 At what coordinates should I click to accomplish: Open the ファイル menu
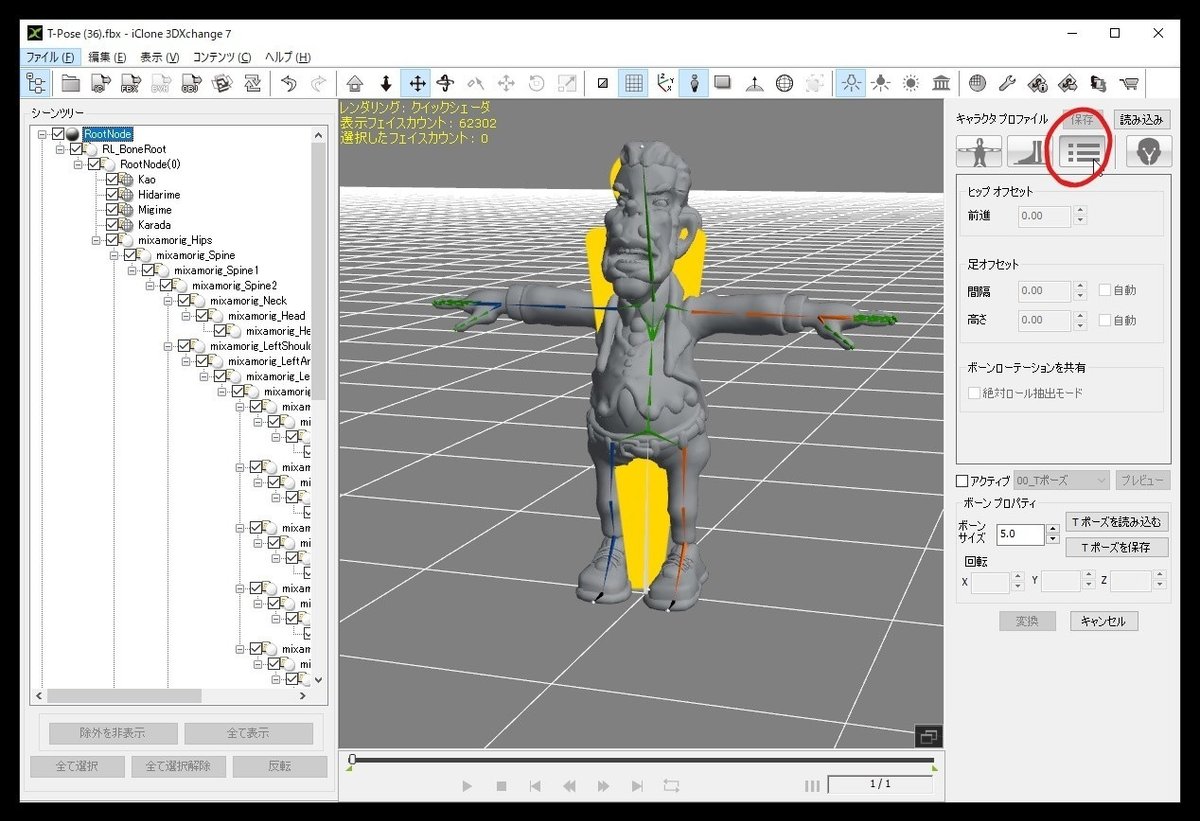[x=51, y=57]
